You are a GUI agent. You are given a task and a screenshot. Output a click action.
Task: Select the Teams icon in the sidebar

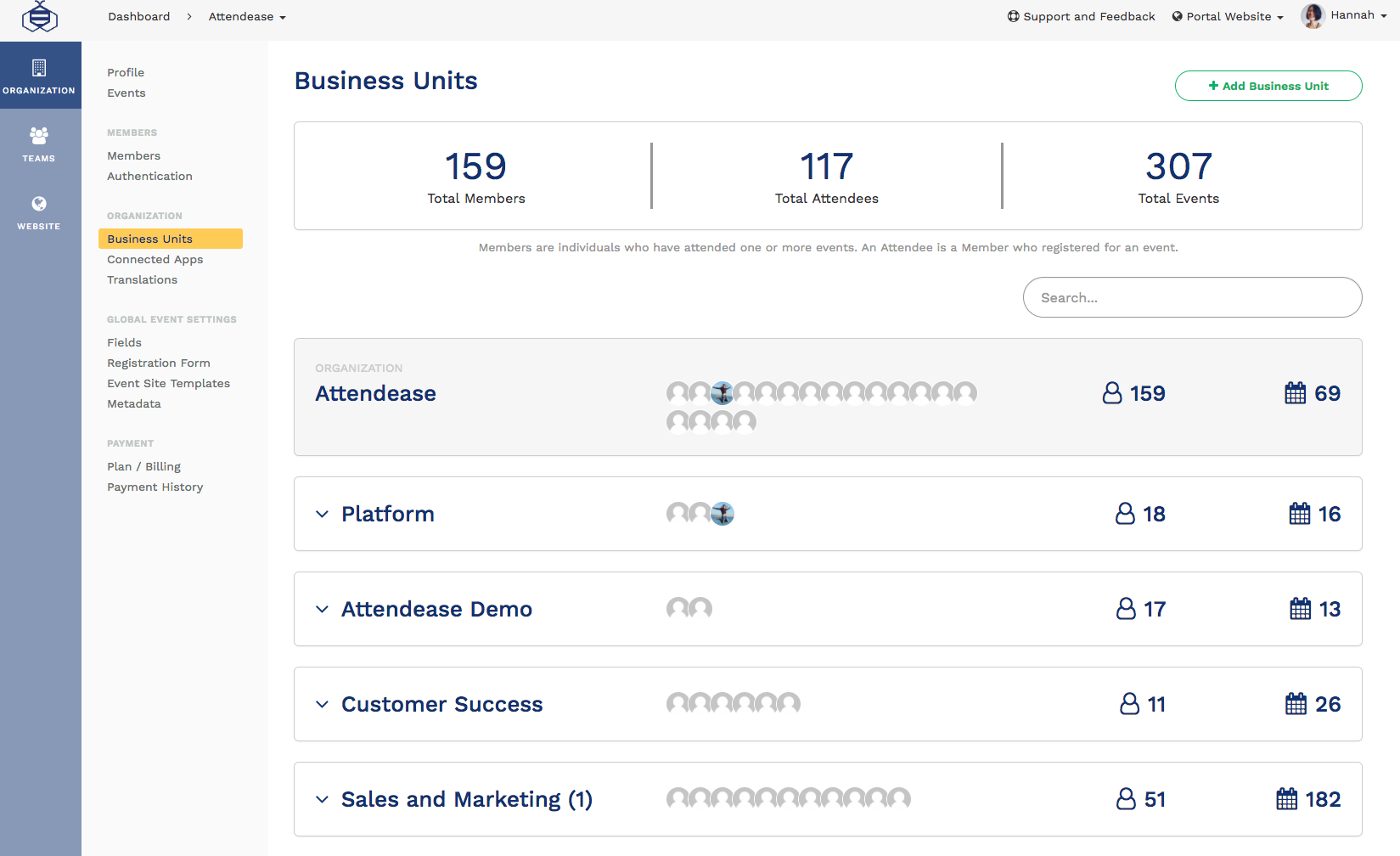coord(39,143)
